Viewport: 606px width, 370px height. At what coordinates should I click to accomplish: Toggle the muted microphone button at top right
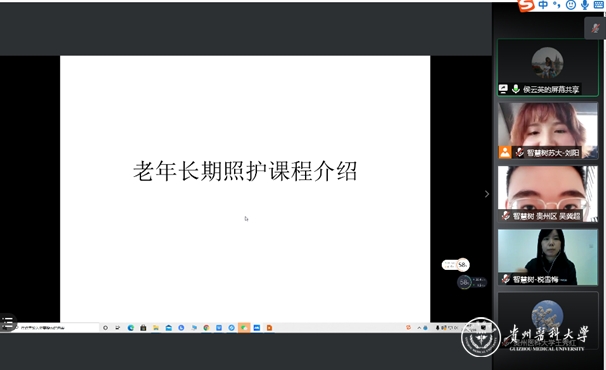(x=595, y=28)
